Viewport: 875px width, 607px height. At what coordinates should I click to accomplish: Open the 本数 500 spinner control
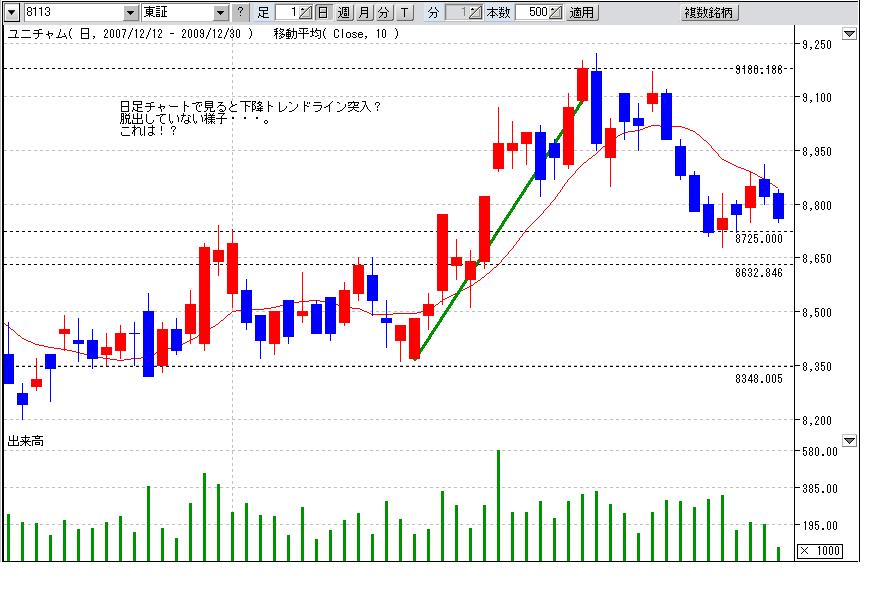pos(556,12)
